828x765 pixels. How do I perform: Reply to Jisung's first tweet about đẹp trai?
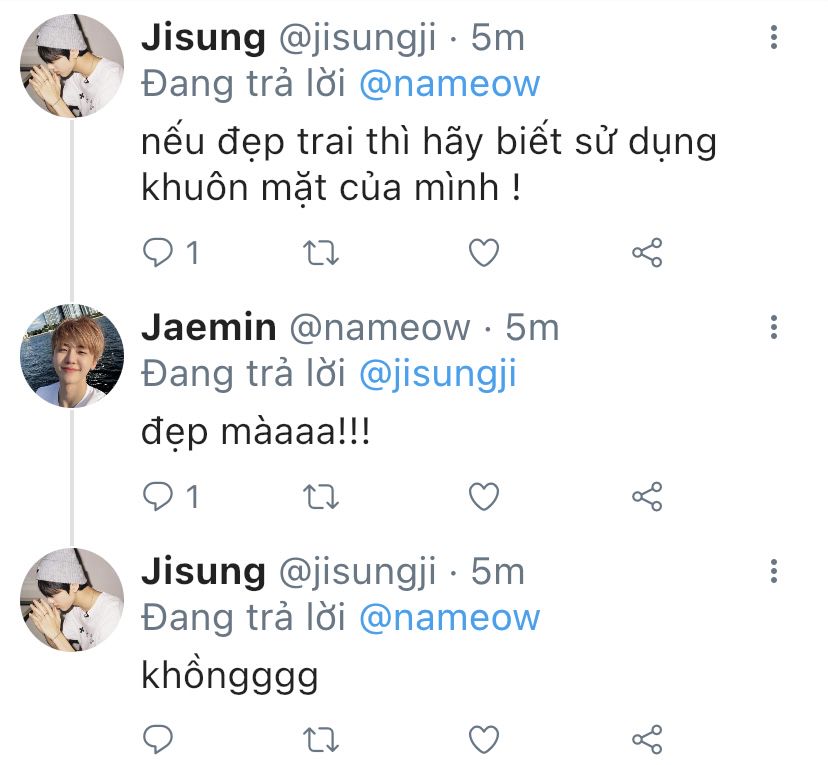(158, 253)
